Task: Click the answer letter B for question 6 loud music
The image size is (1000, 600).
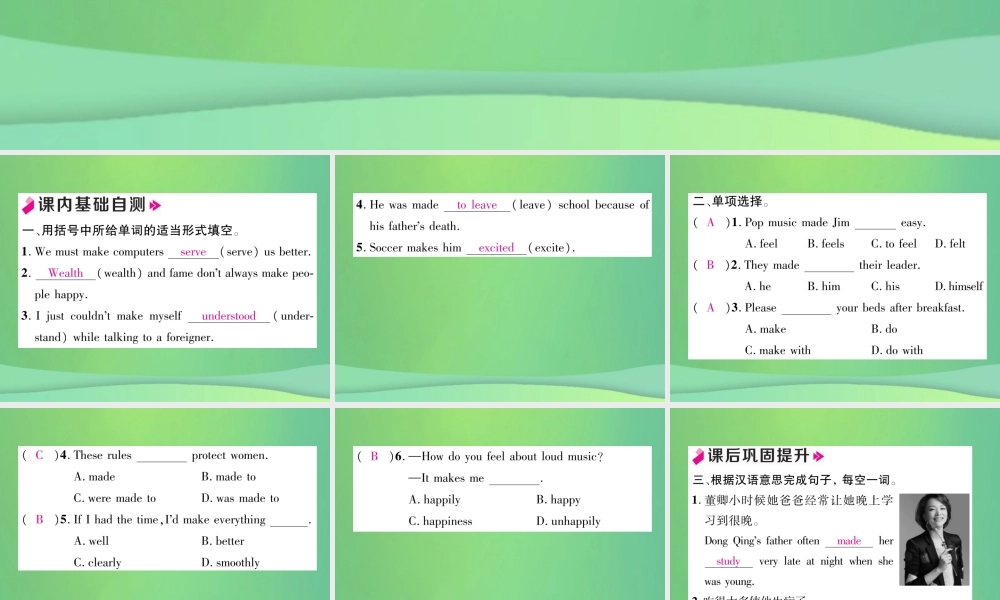Action: [x=374, y=457]
